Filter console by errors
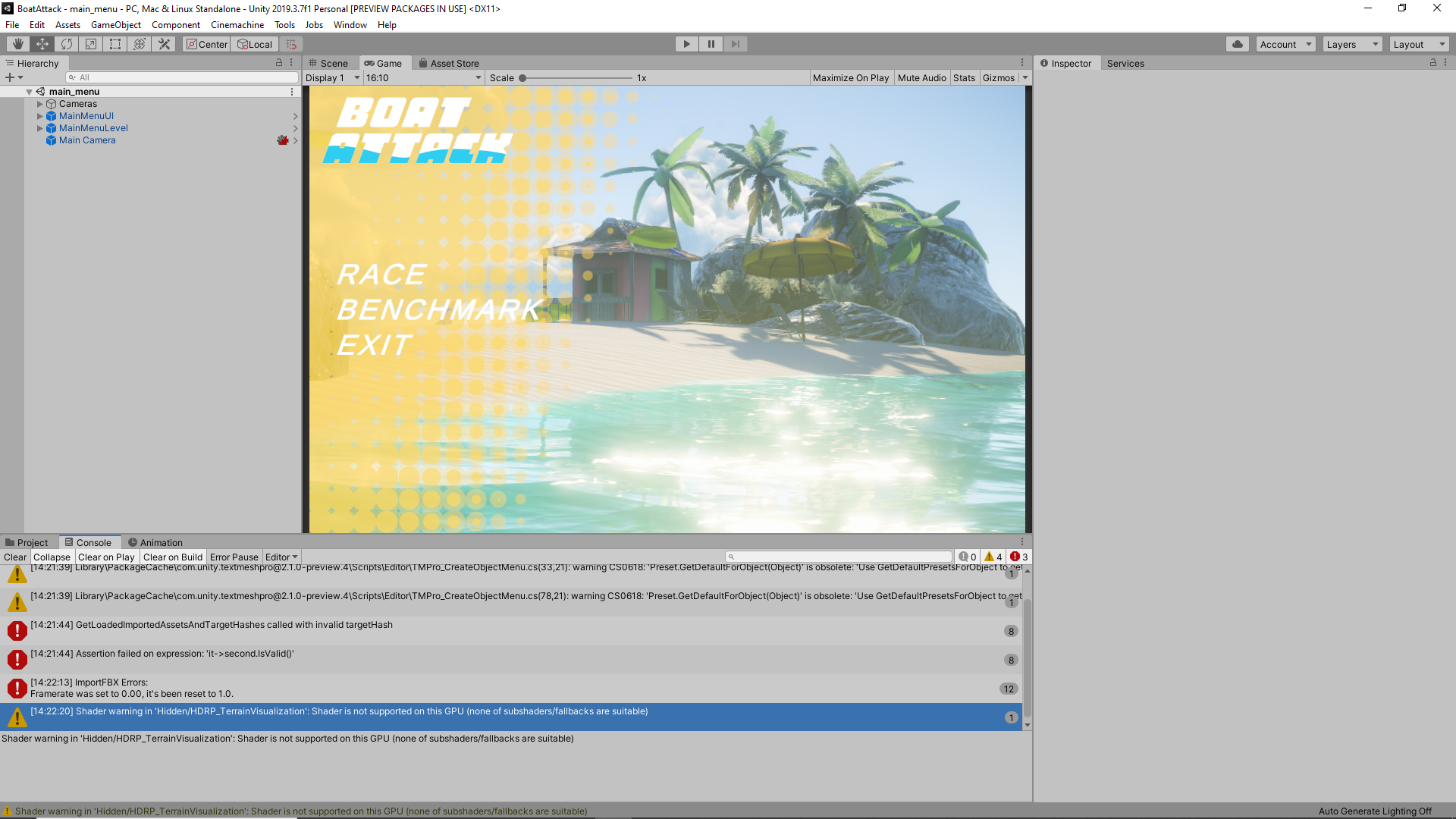The height and width of the screenshot is (819, 1456). (1017, 556)
